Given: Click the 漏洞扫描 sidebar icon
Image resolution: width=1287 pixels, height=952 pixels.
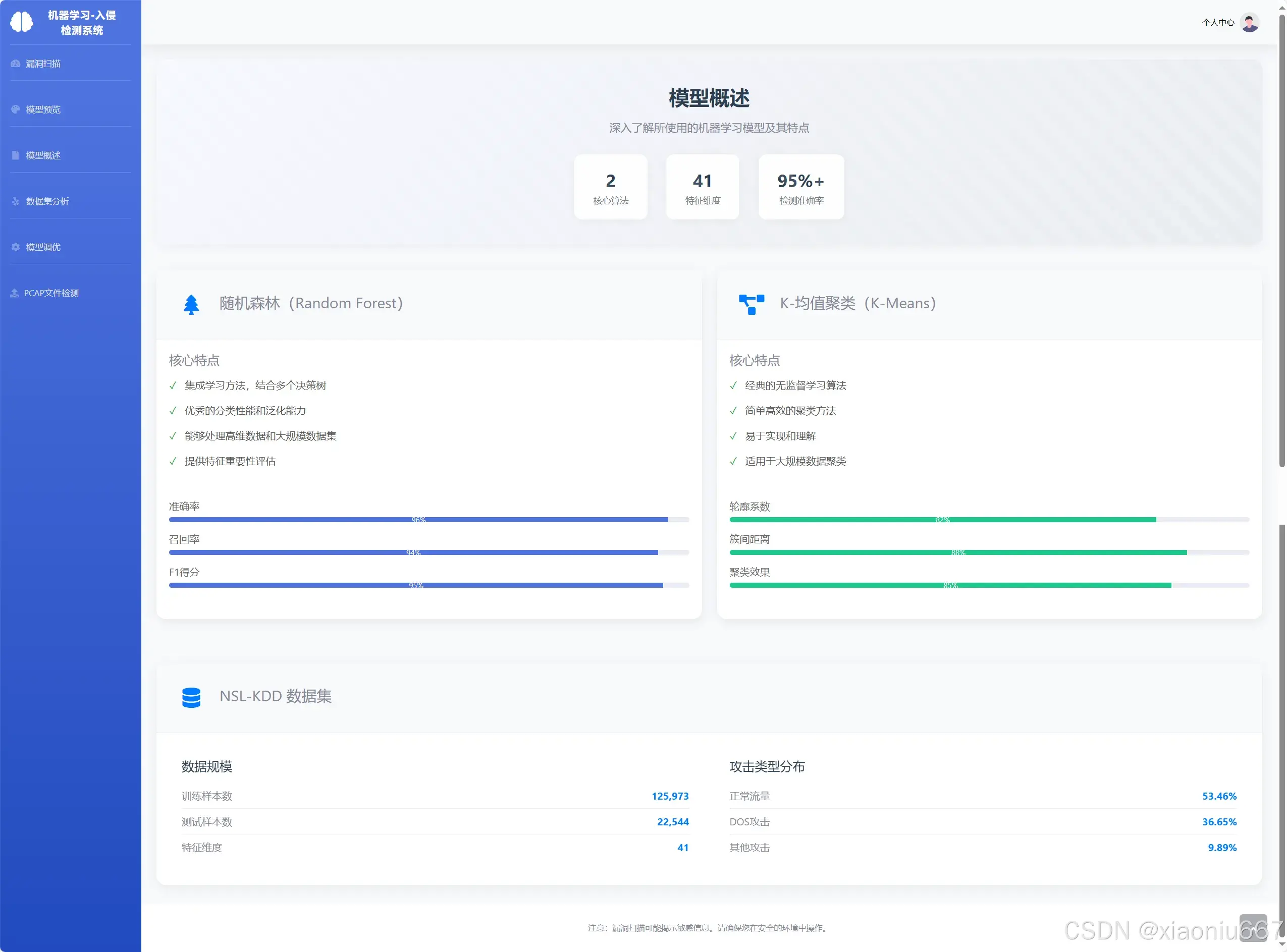Looking at the screenshot, I should pos(16,64).
